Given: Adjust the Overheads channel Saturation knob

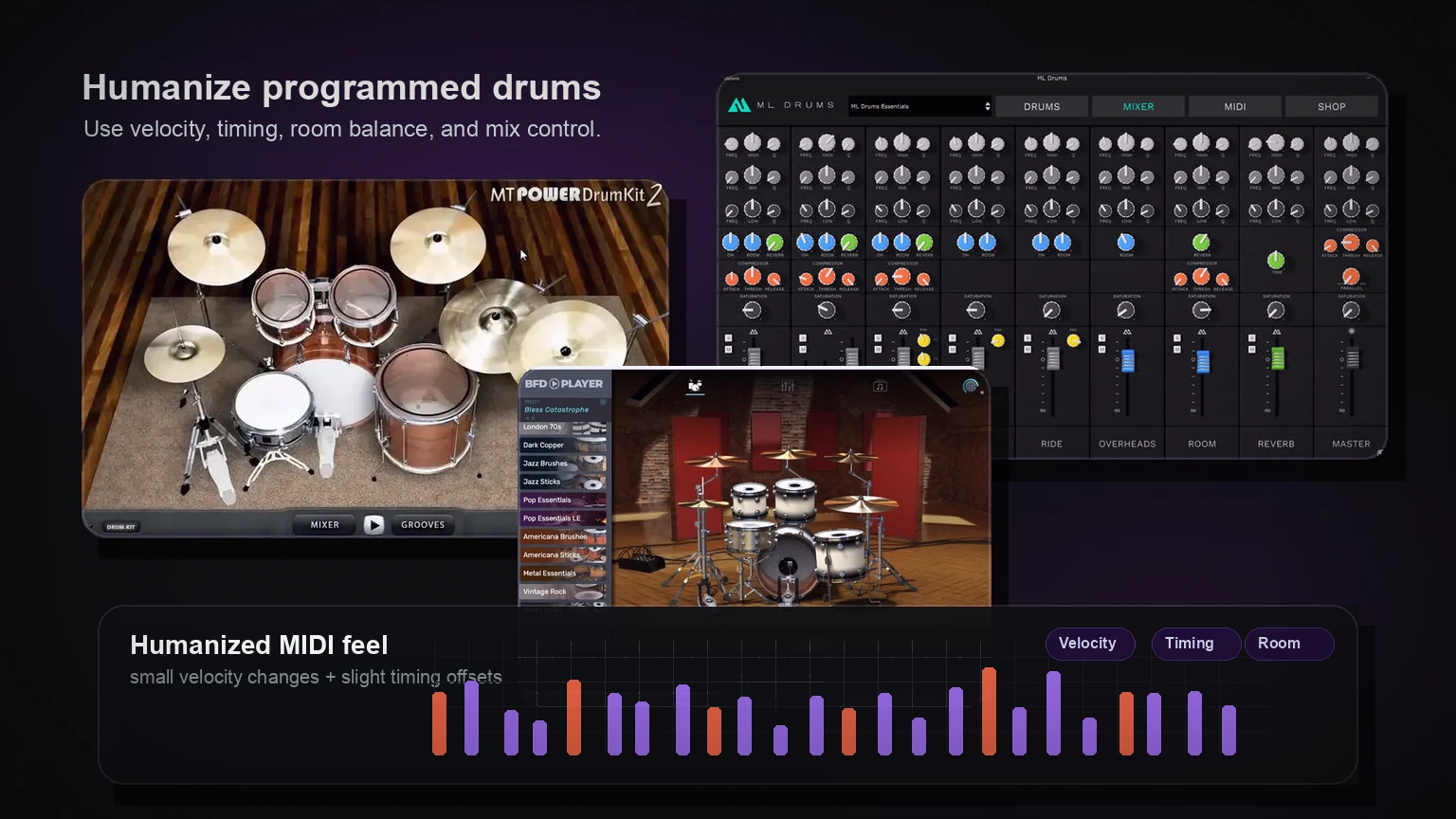Looking at the screenshot, I should click(x=1126, y=310).
